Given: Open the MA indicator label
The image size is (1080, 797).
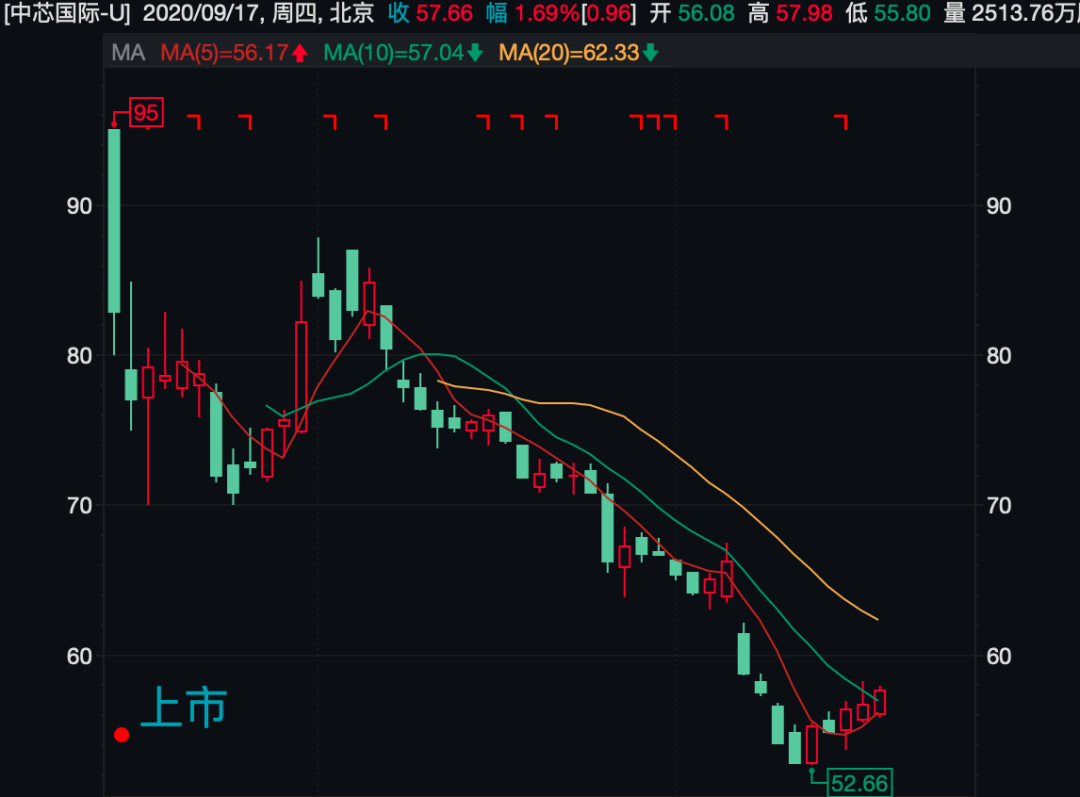Looking at the screenshot, I should point(128,53).
